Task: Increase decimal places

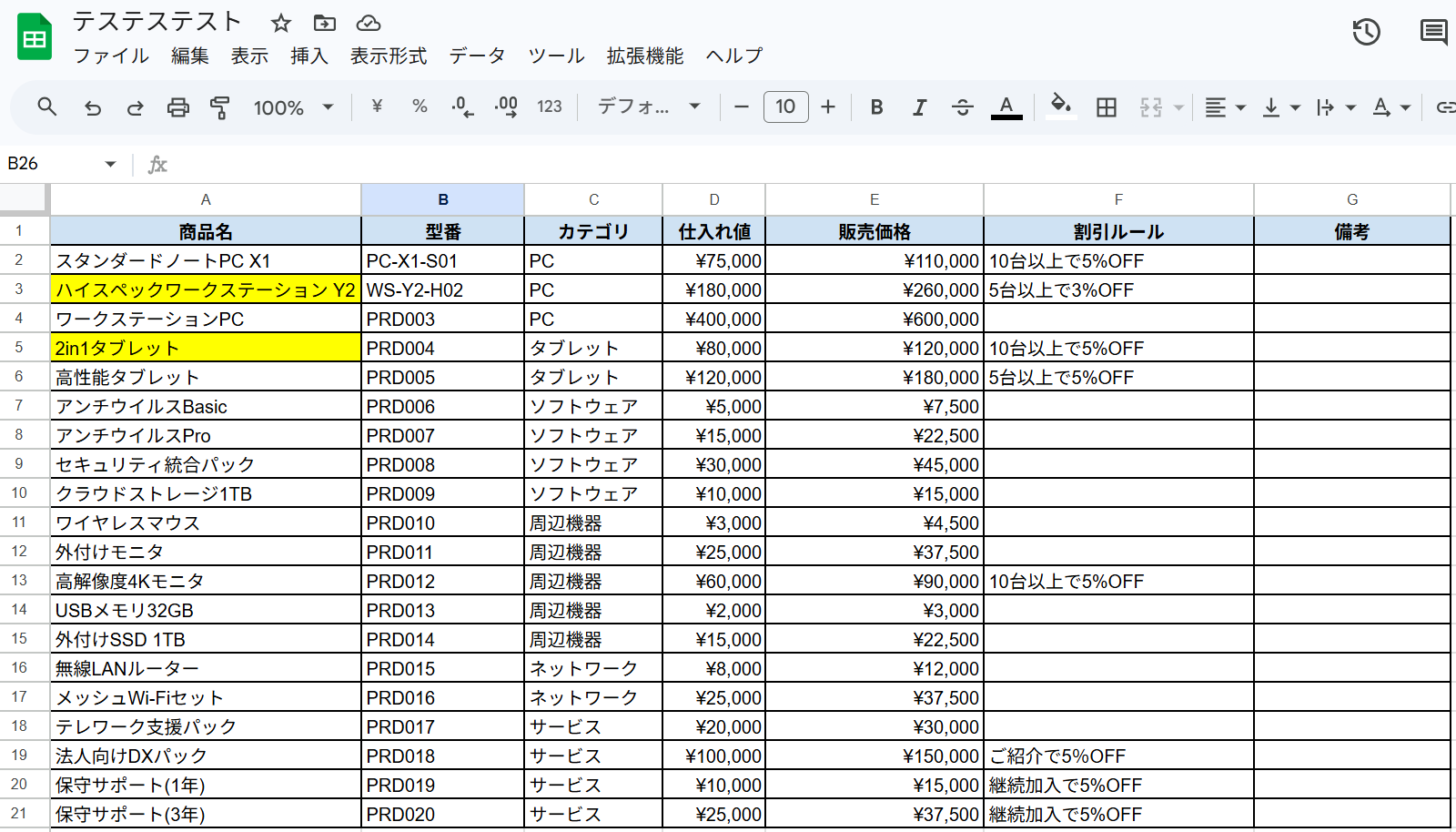Action: [506, 107]
